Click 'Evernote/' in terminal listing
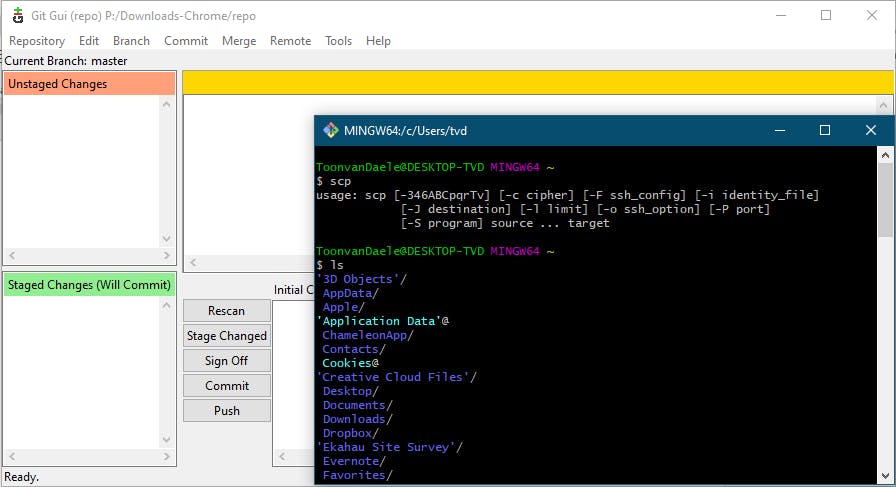 354,461
